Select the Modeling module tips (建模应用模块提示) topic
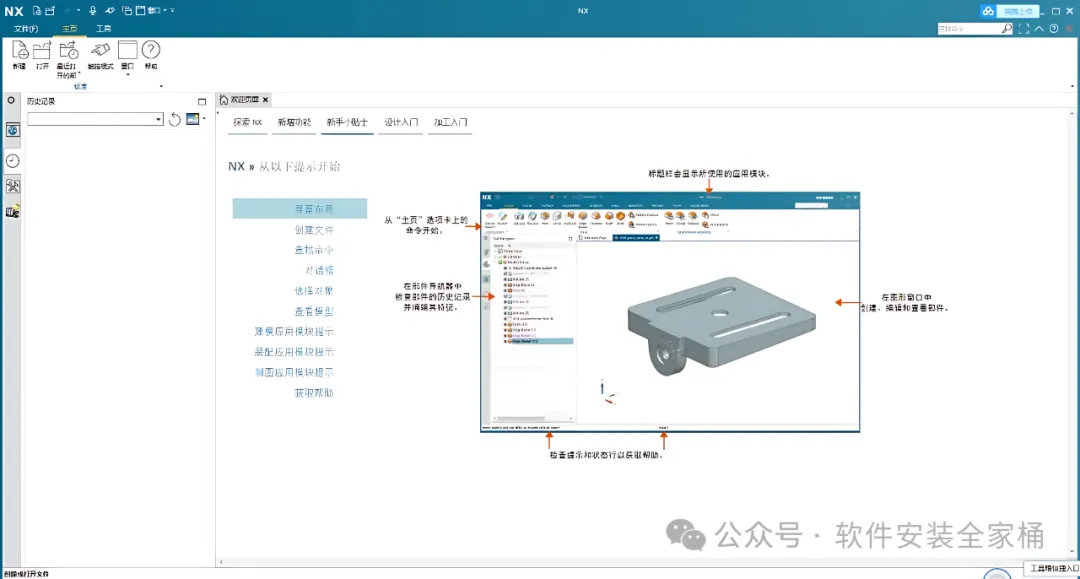 point(294,332)
